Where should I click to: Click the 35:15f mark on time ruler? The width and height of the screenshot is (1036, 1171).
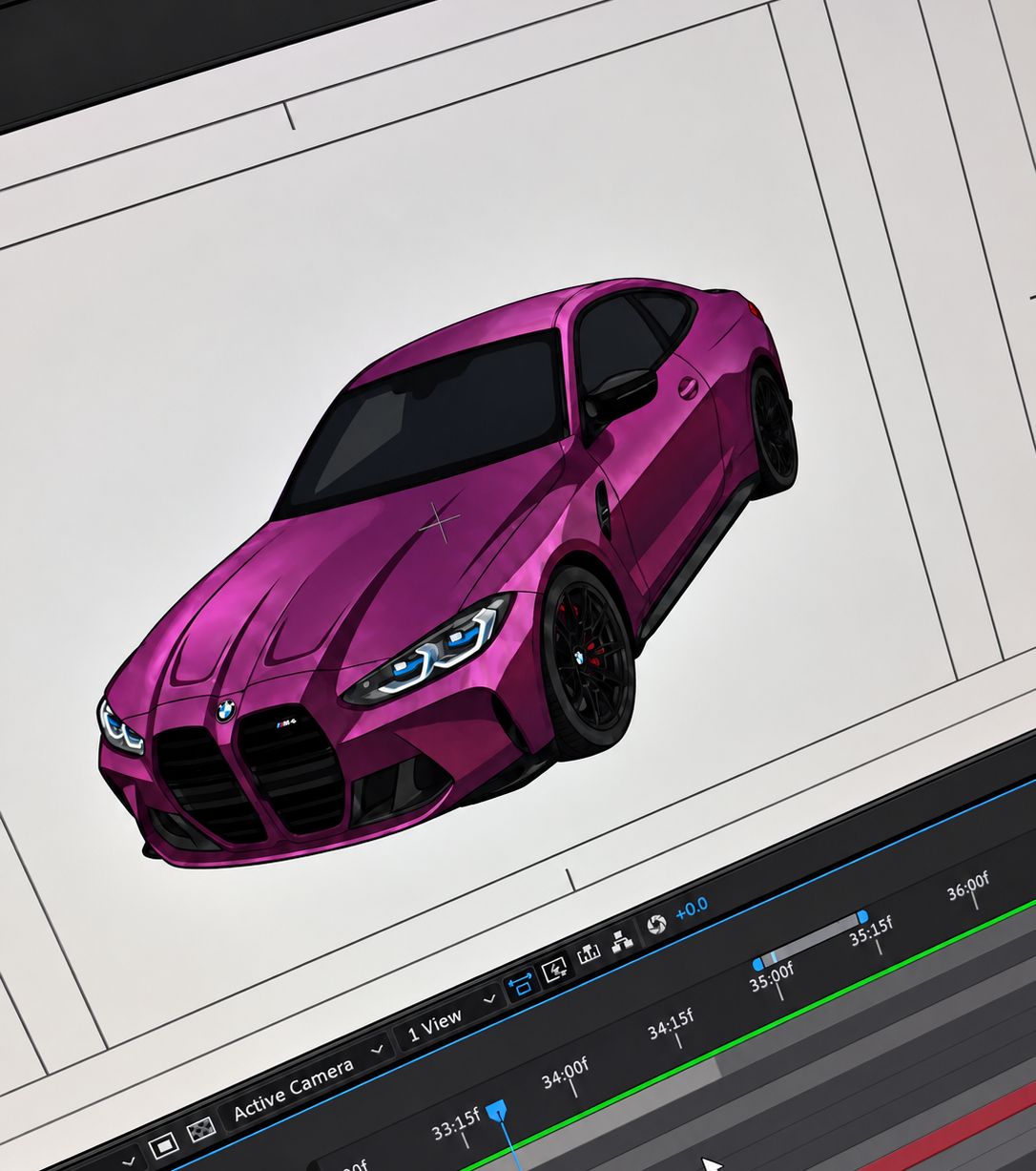[870, 932]
